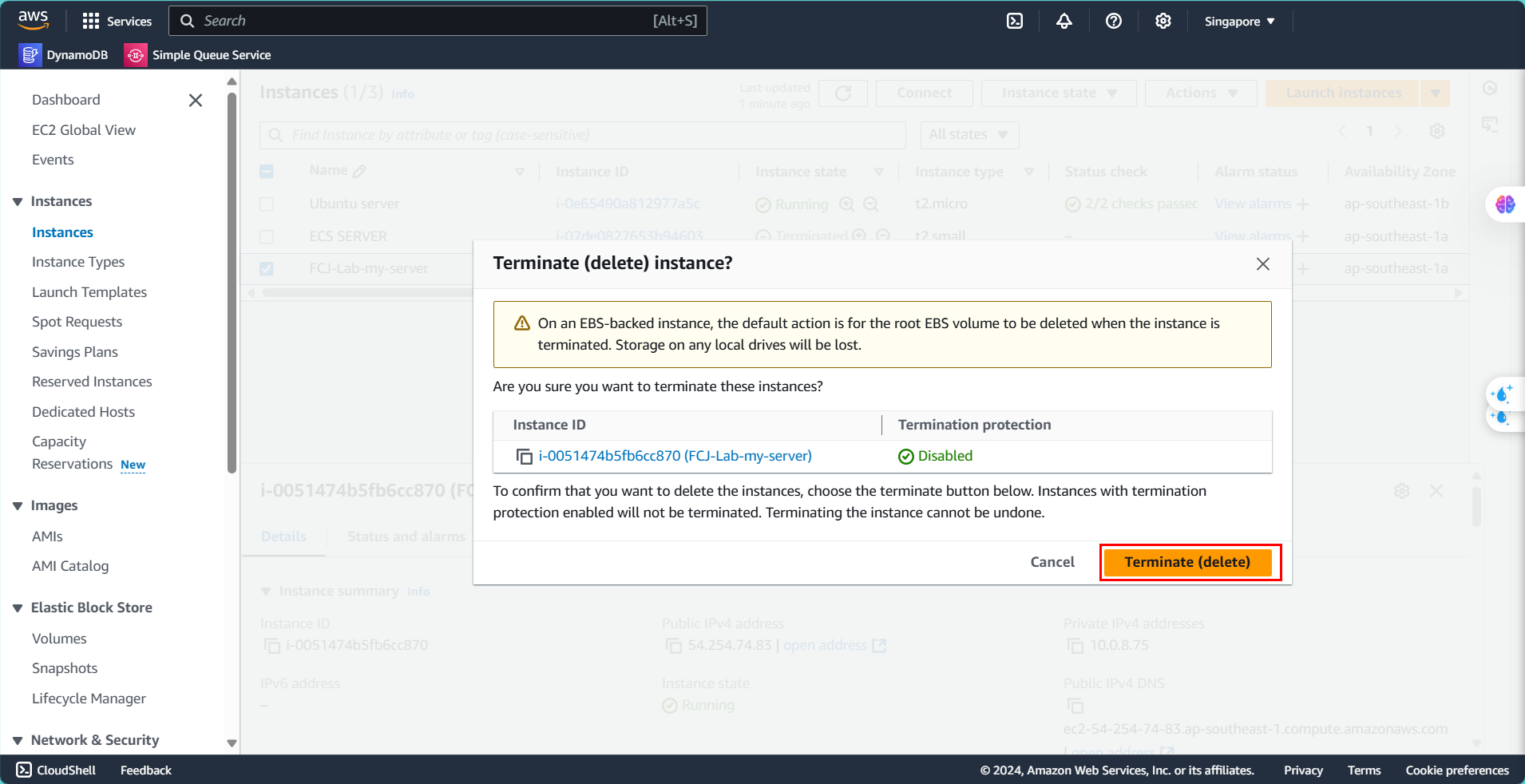Collapse the Instances sidebar section
The image size is (1525, 784).
18,202
